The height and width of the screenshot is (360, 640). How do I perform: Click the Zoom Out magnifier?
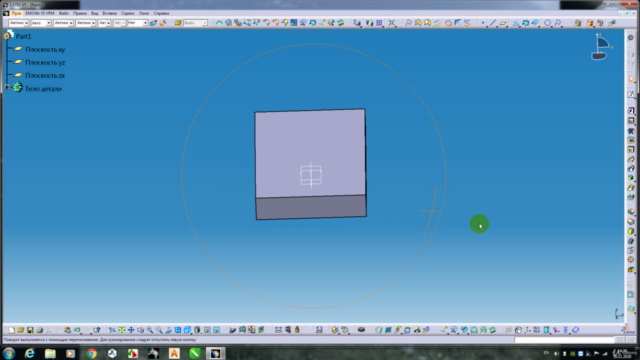pos(159,330)
